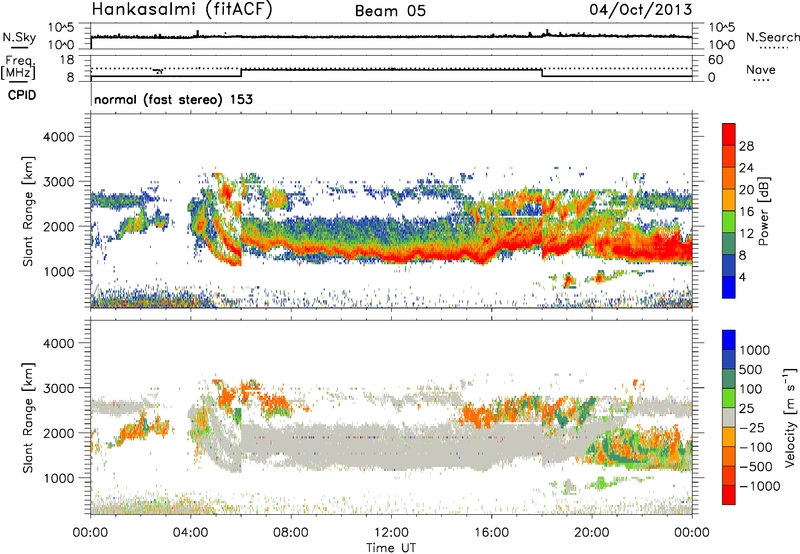Click the '60' tick on the Nave axis
Image resolution: width=800 pixels, height=554 pixels.
715,60
